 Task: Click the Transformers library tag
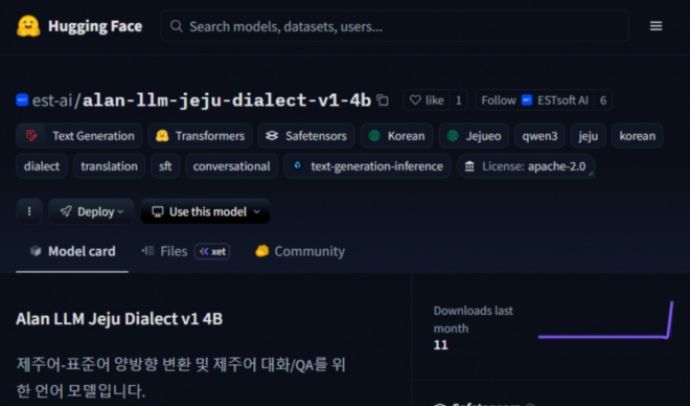pos(199,136)
